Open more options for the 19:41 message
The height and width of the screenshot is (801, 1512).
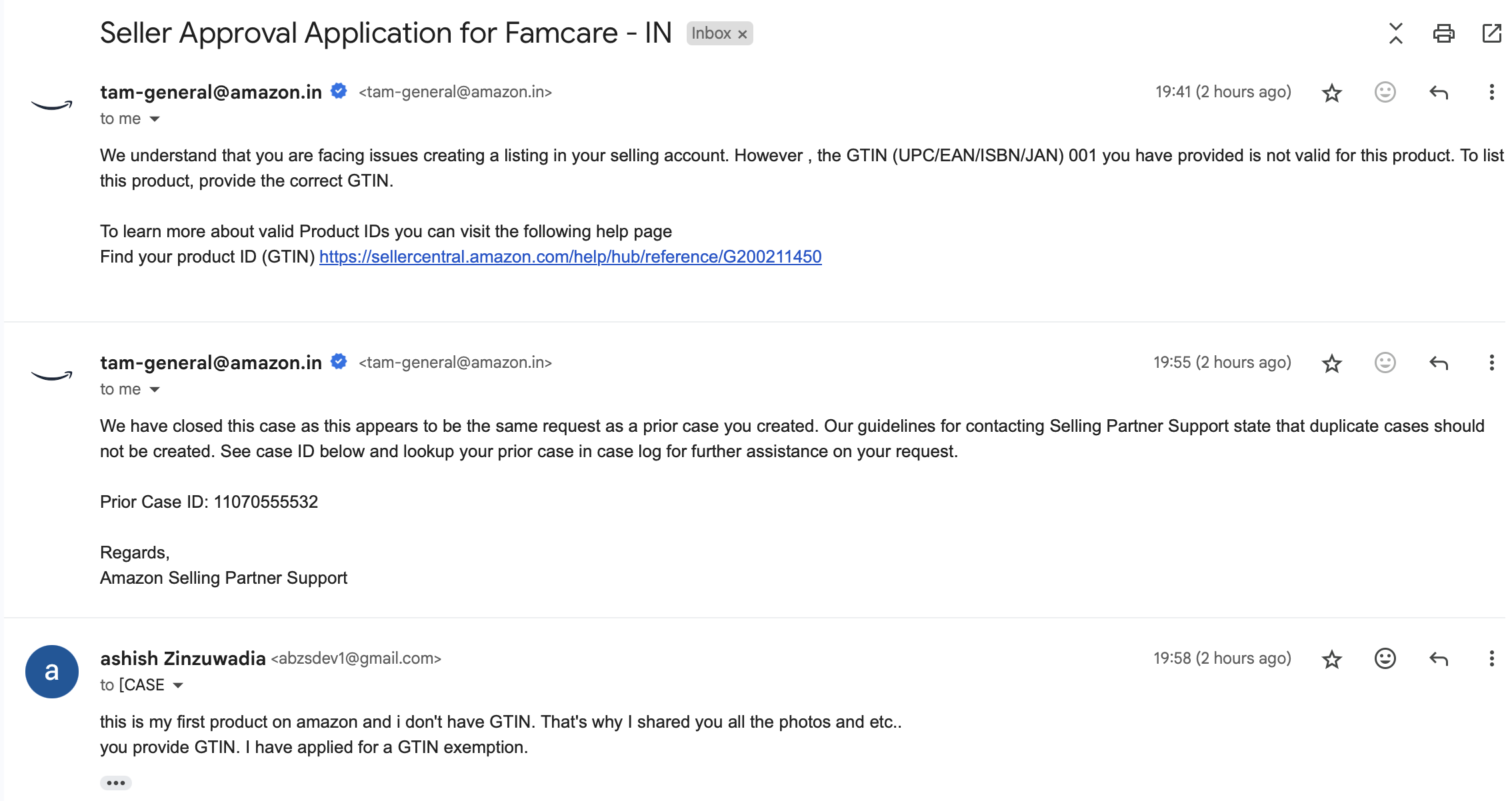click(1491, 93)
